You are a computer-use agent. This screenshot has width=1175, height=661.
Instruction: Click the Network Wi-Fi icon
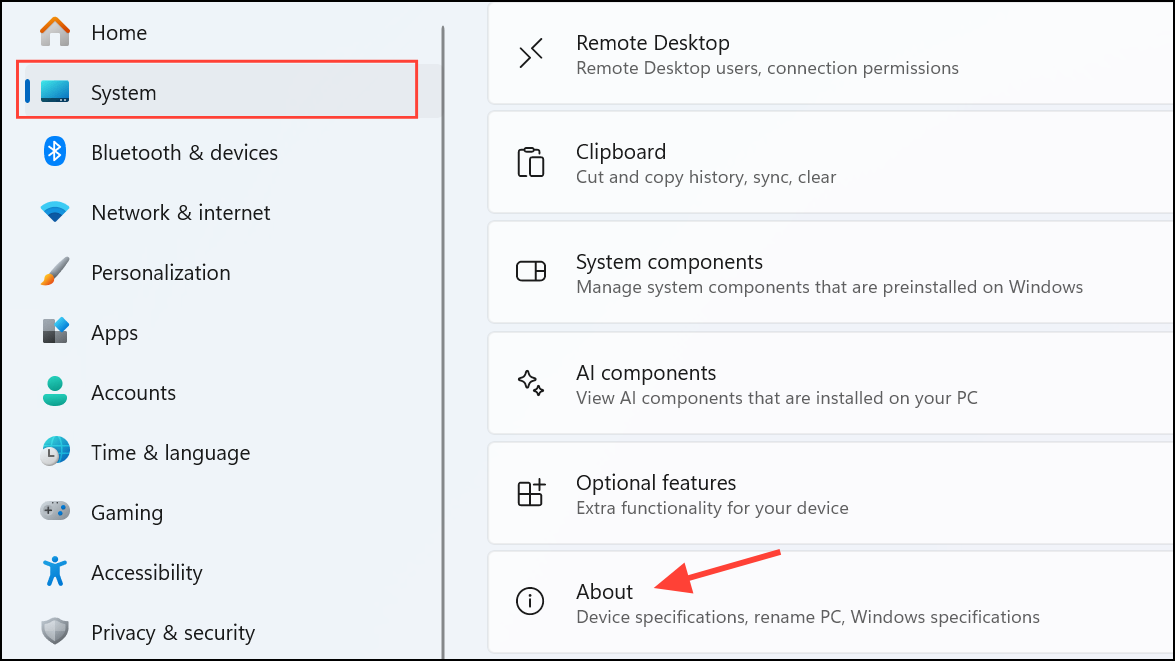[x=55, y=212]
